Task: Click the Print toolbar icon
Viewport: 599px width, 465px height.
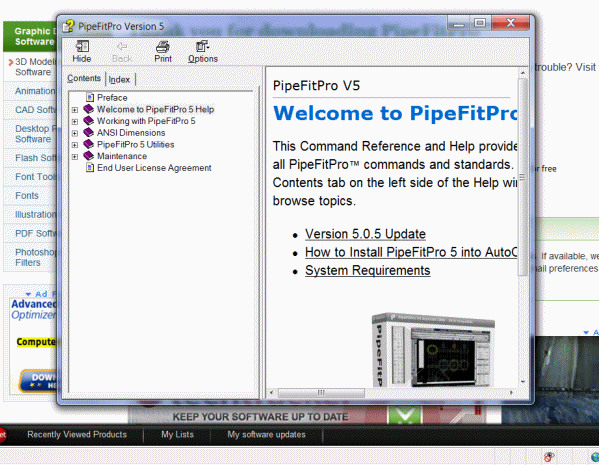Action: [163, 46]
